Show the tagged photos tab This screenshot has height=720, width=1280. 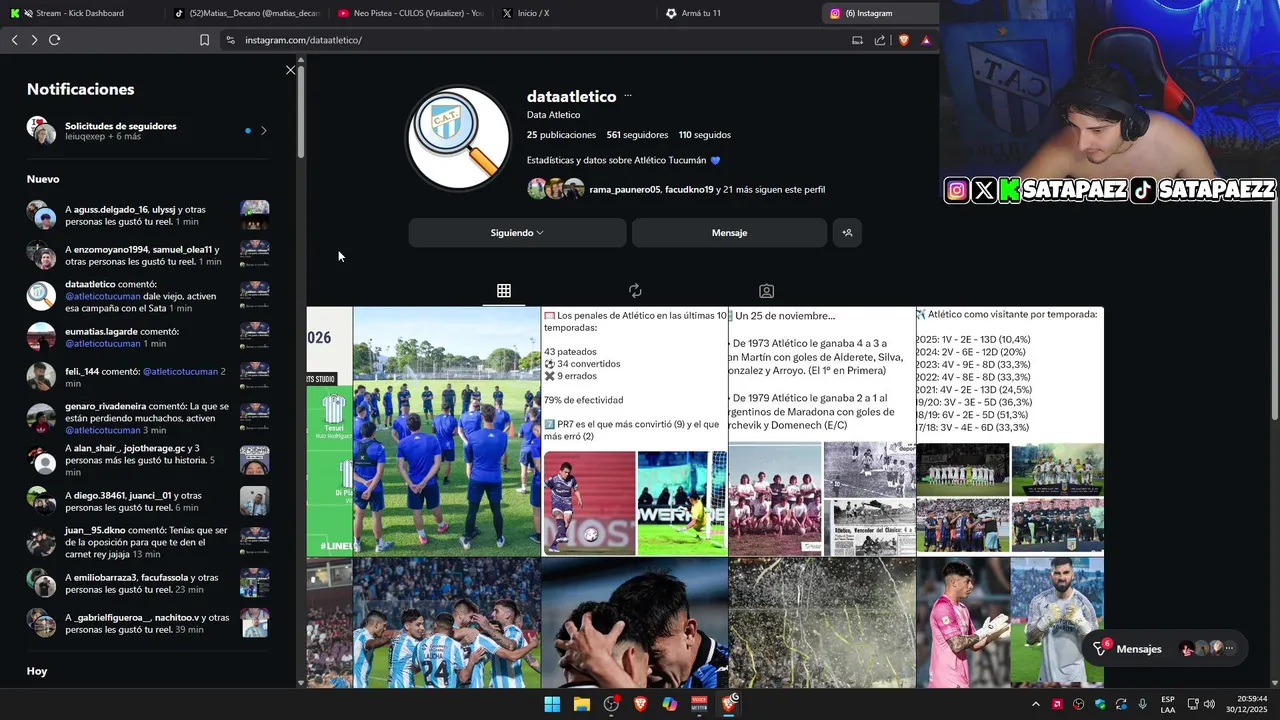[766, 291]
